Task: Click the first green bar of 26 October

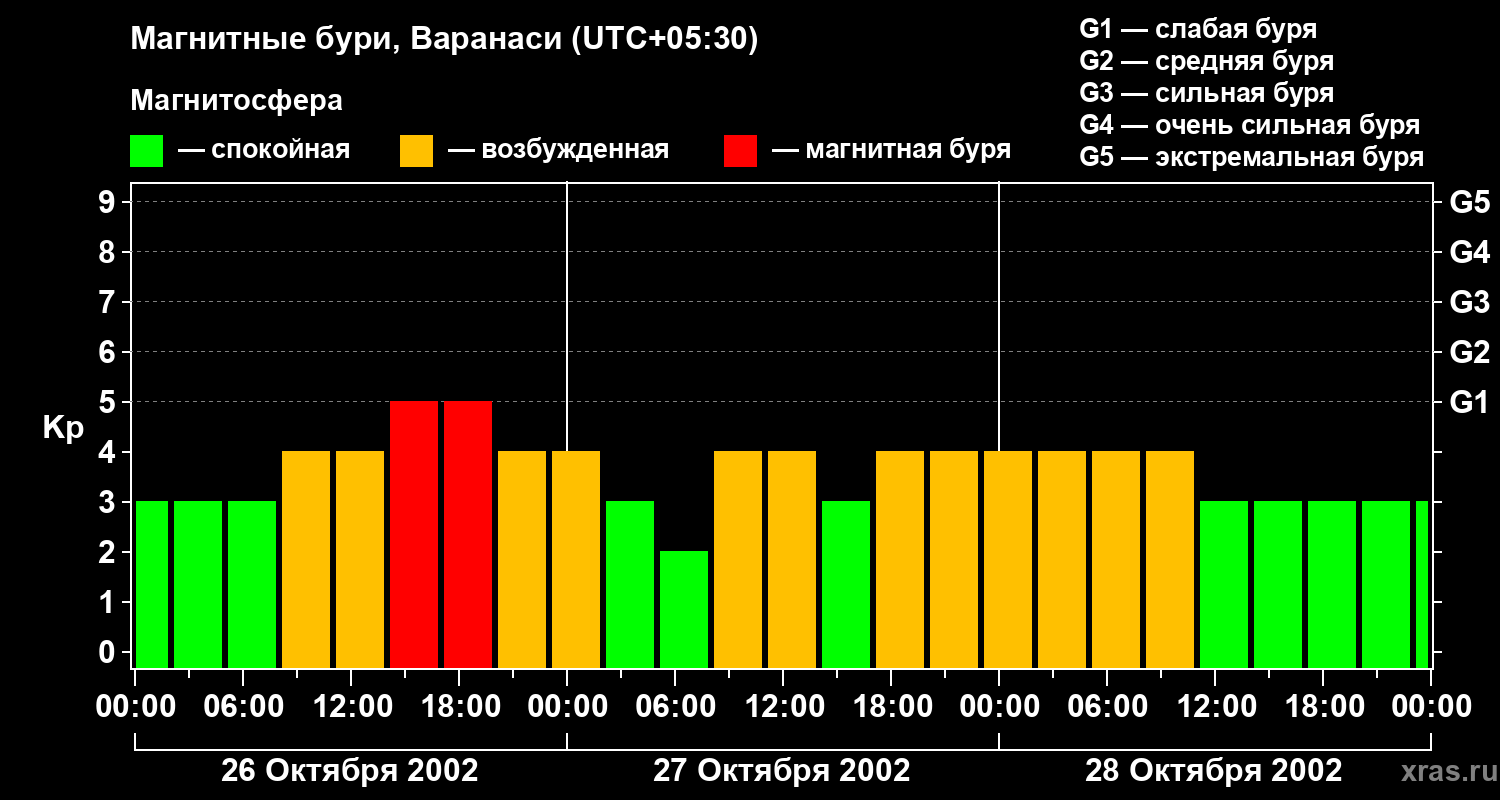Action: click(x=152, y=585)
